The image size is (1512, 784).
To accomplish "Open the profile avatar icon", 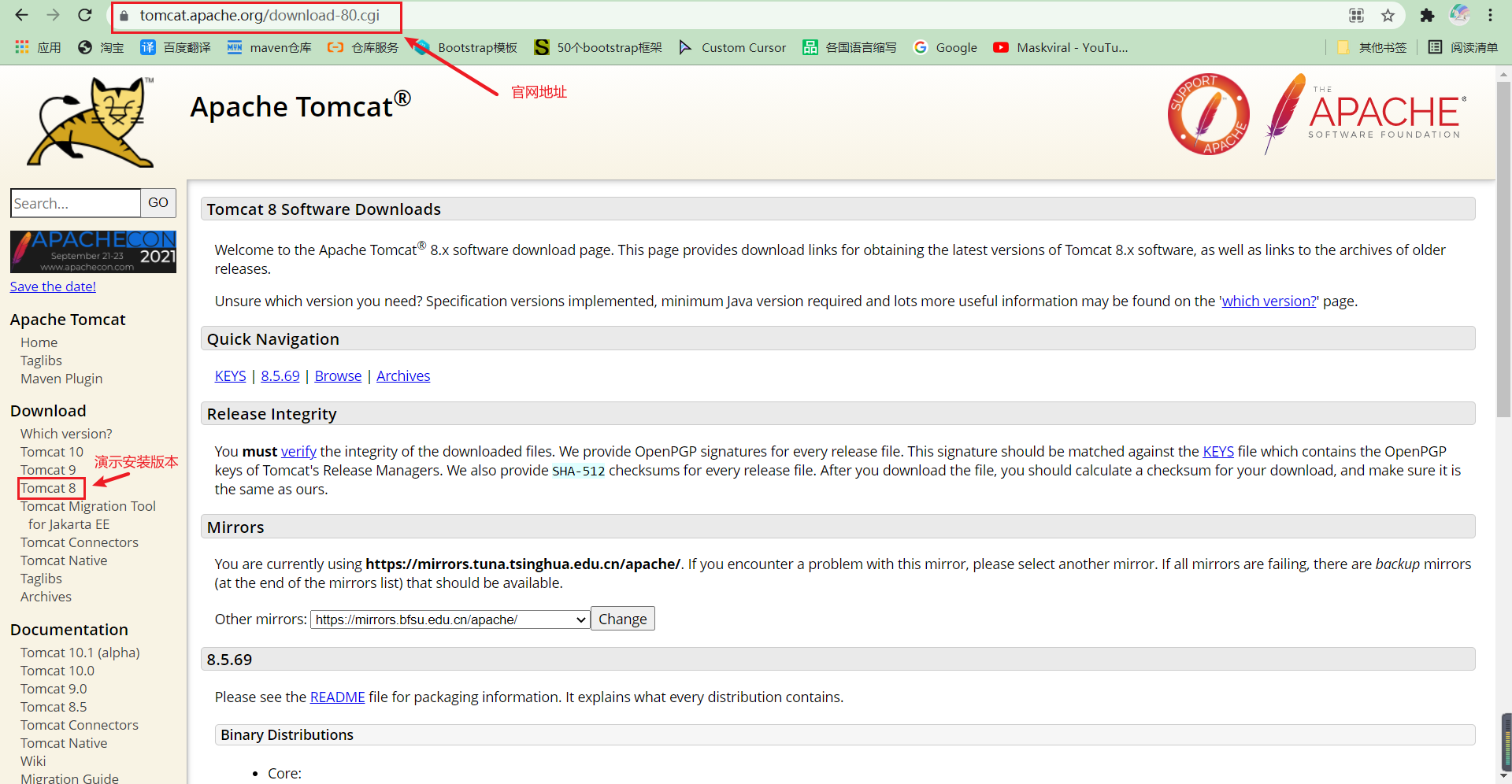I will (1459, 15).
